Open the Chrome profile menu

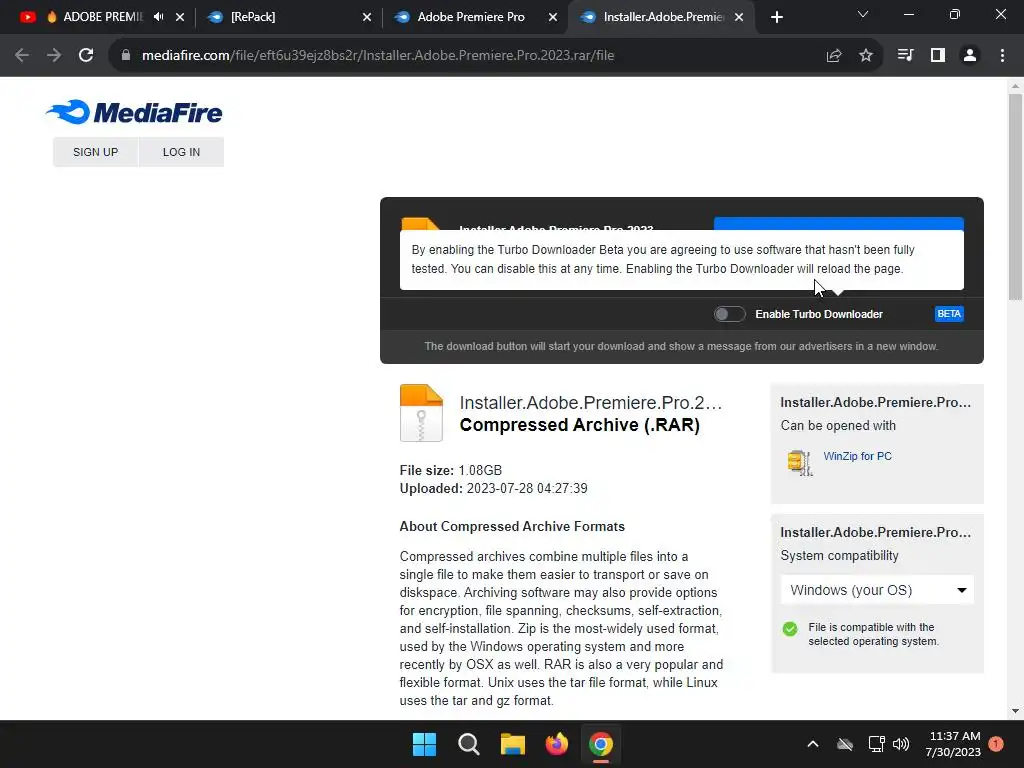point(970,56)
